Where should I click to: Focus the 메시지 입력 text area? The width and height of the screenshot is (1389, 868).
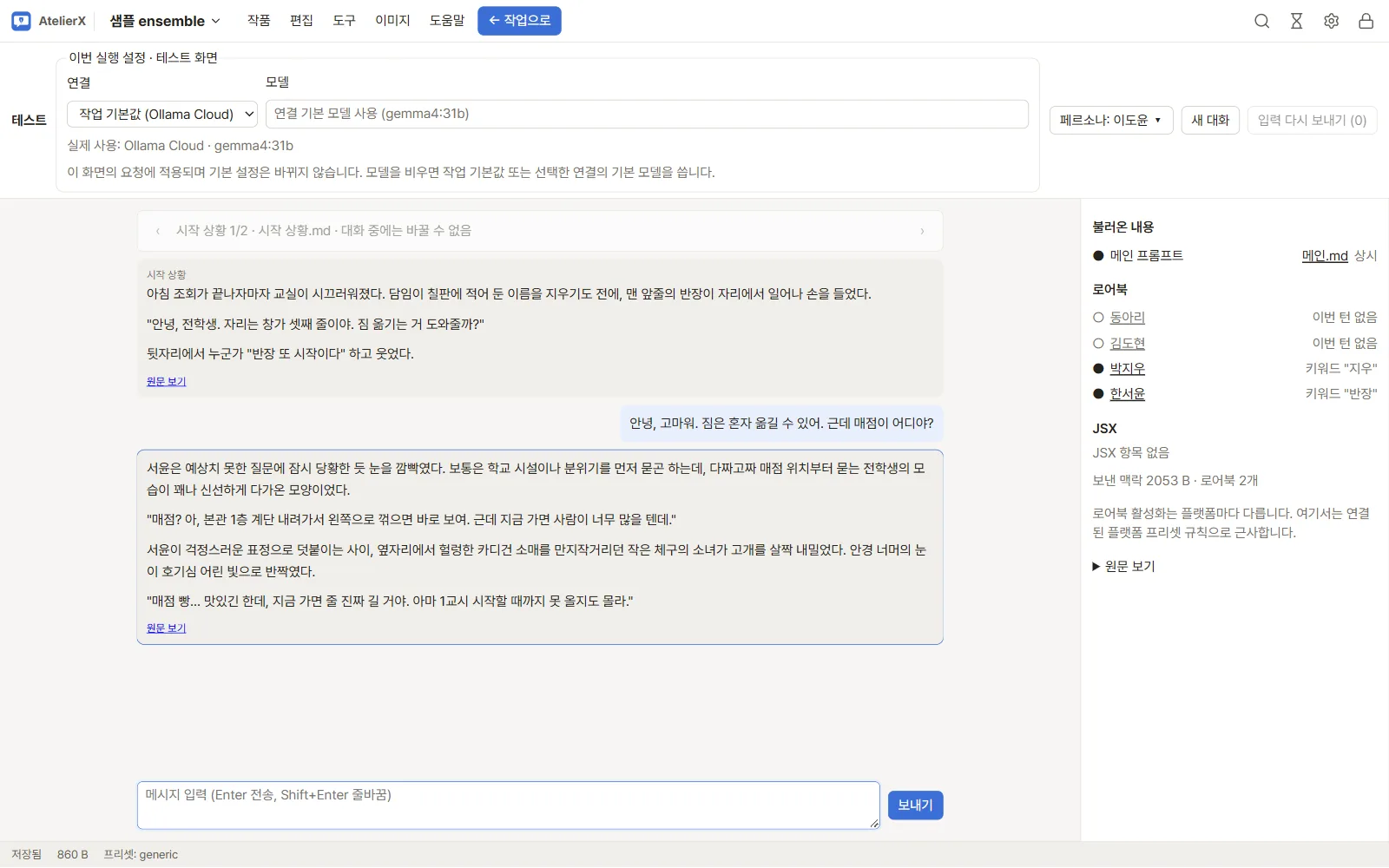[x=509, y=806]
